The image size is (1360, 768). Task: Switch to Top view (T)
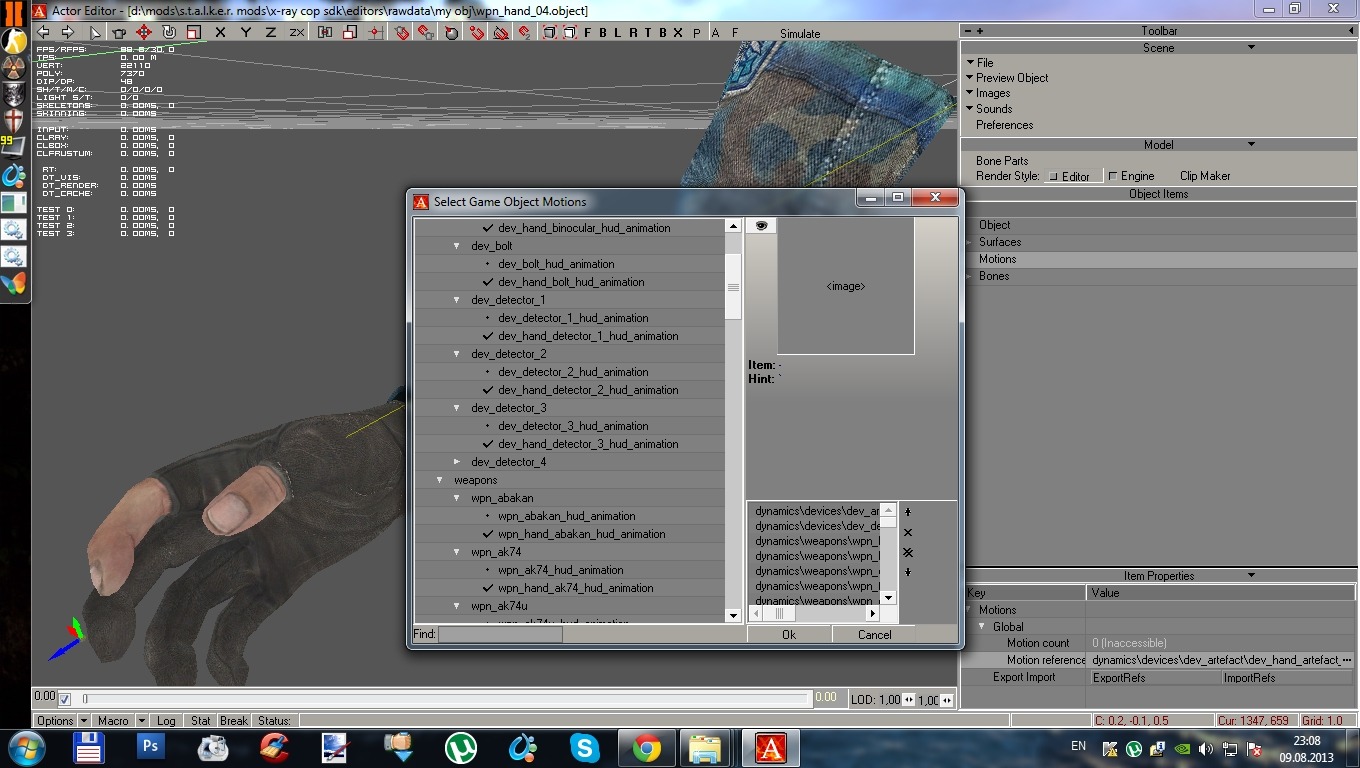(x=648, y=32)
